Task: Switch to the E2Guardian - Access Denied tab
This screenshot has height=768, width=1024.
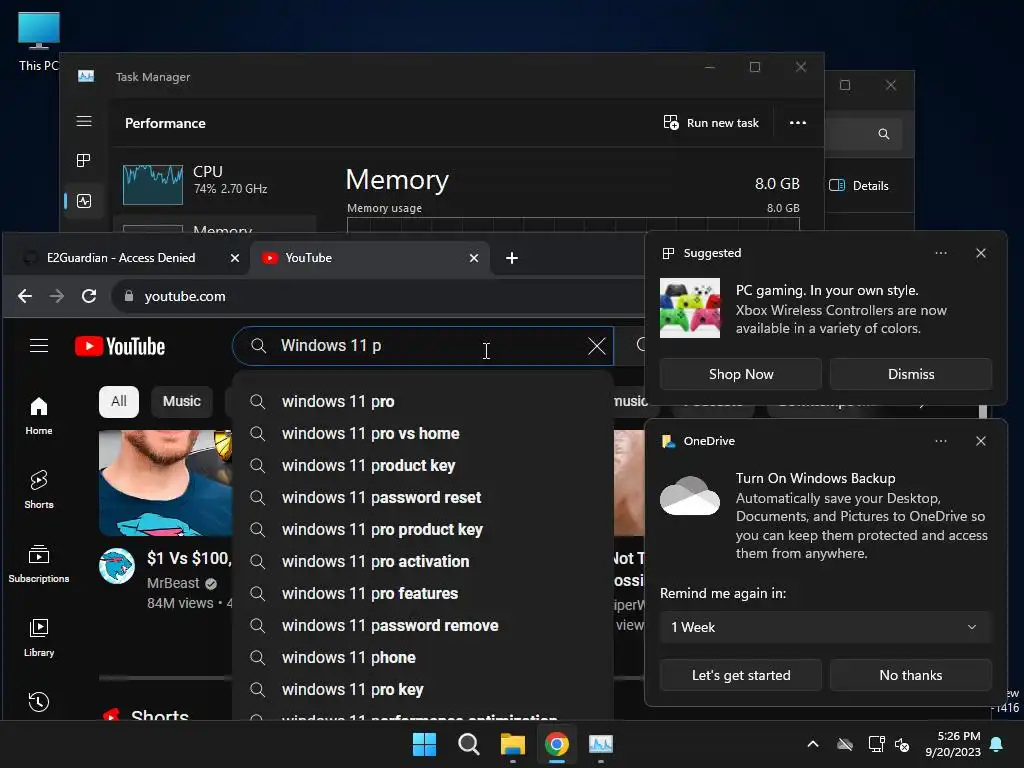Action: pos(121,258)
